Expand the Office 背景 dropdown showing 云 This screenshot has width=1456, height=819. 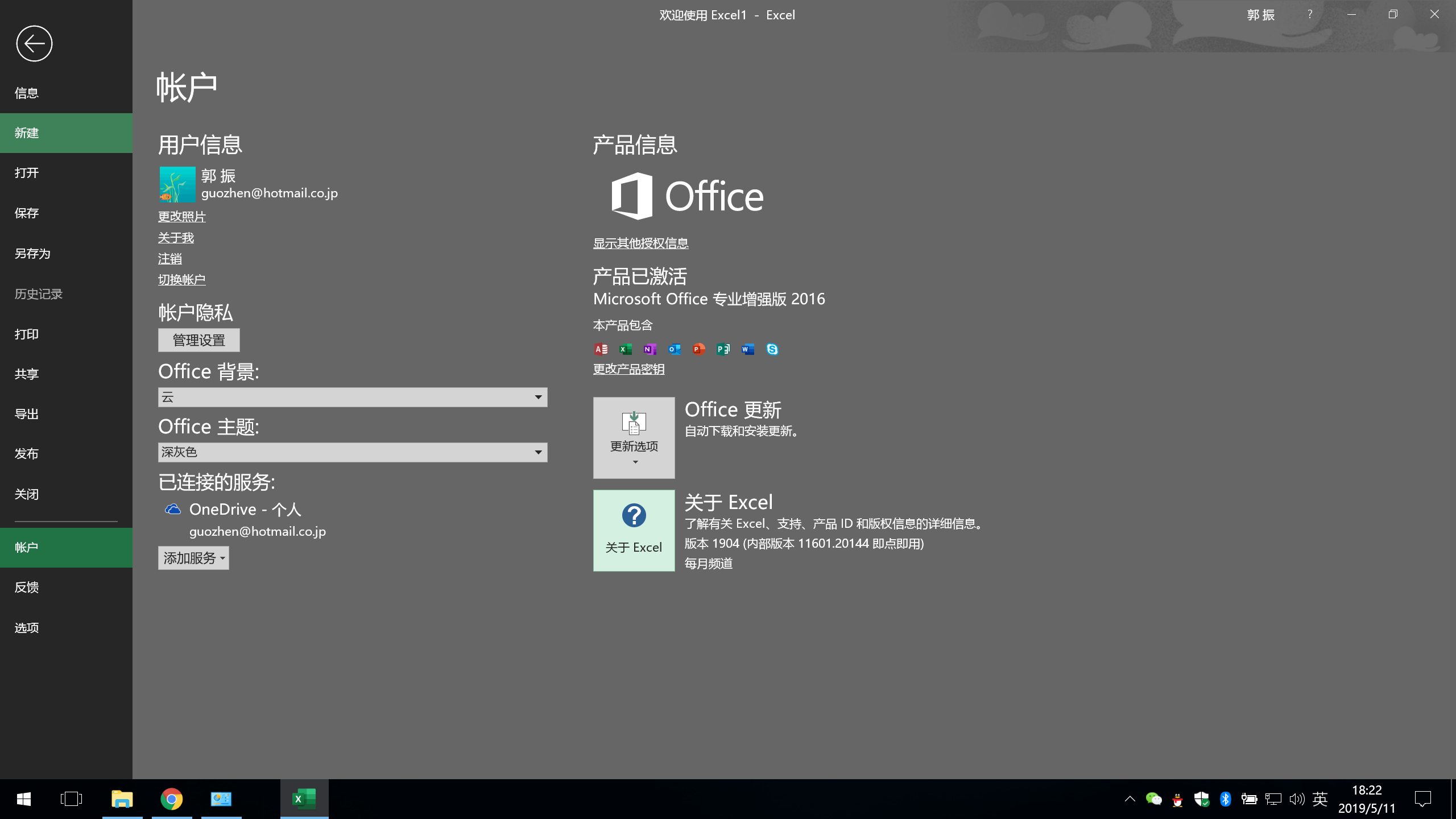pos(353,397)
